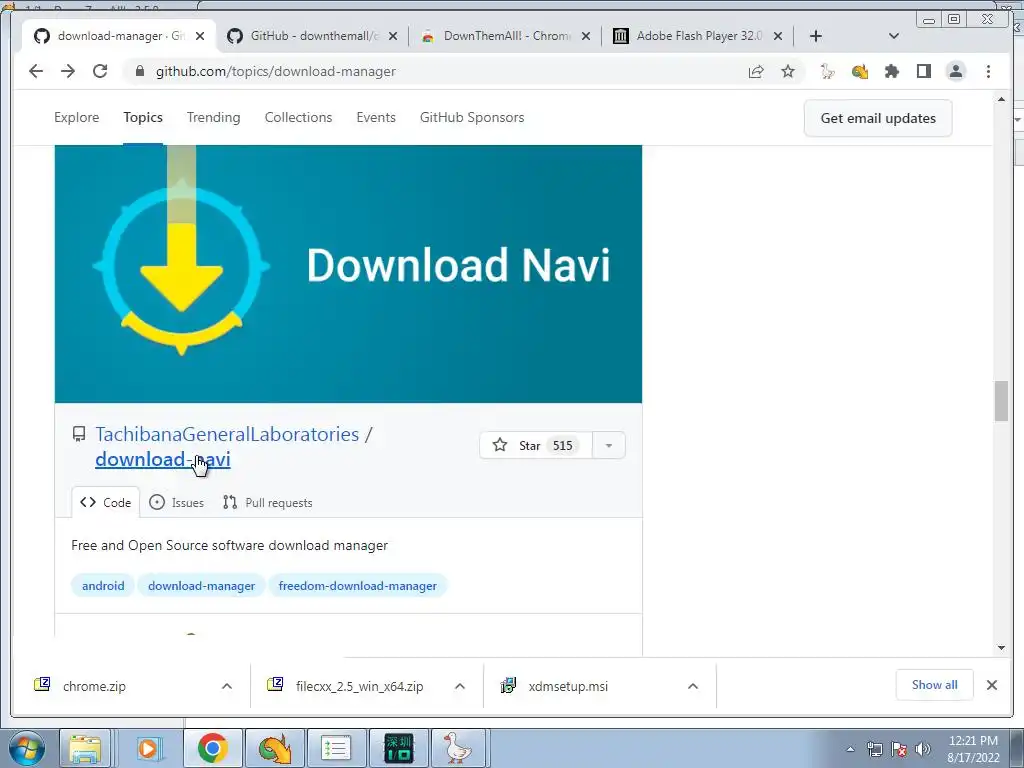Click the page vertical scrollbar thumb
The height and width of the screenshot is (768, 1024).
click(x=1001, y=401)
